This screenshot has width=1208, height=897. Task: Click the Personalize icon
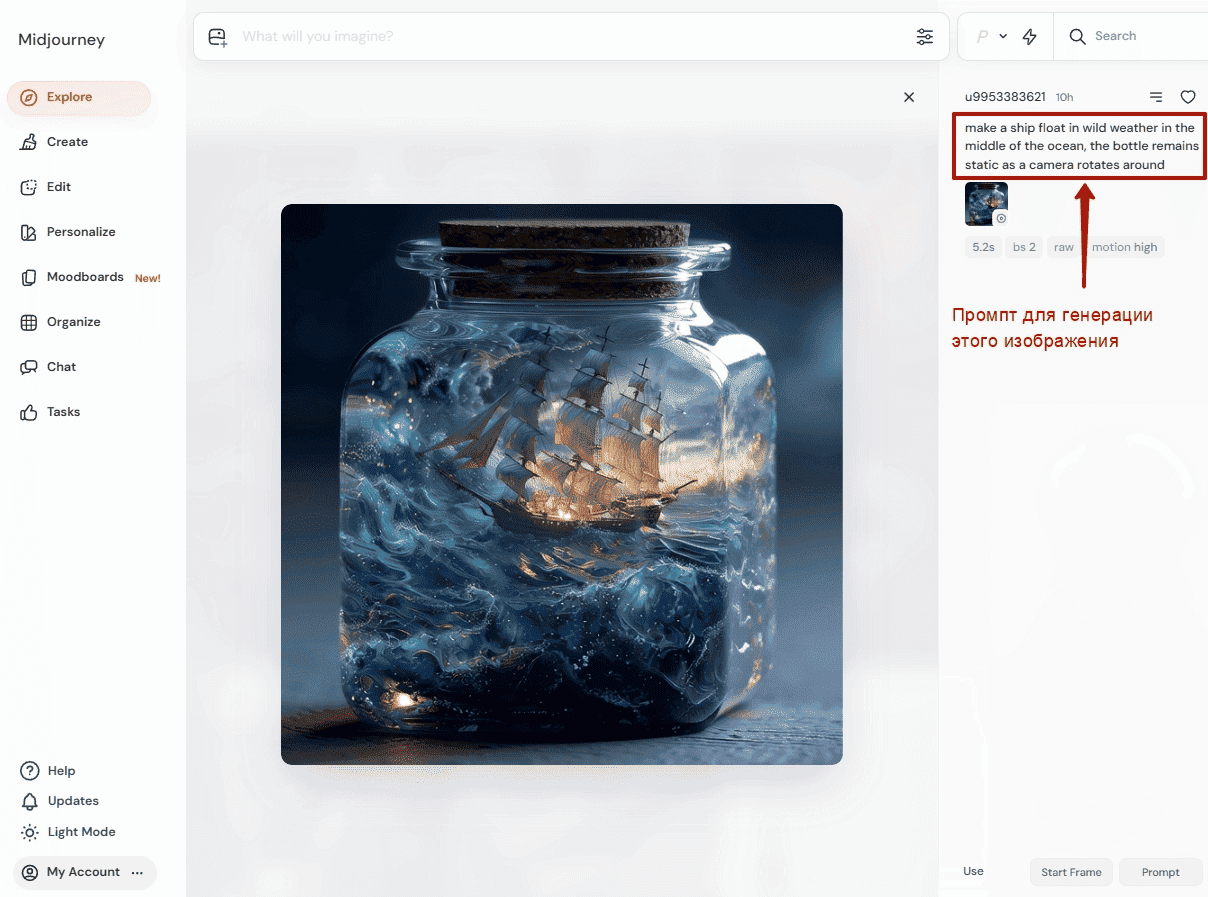click(x=29, y=232)
